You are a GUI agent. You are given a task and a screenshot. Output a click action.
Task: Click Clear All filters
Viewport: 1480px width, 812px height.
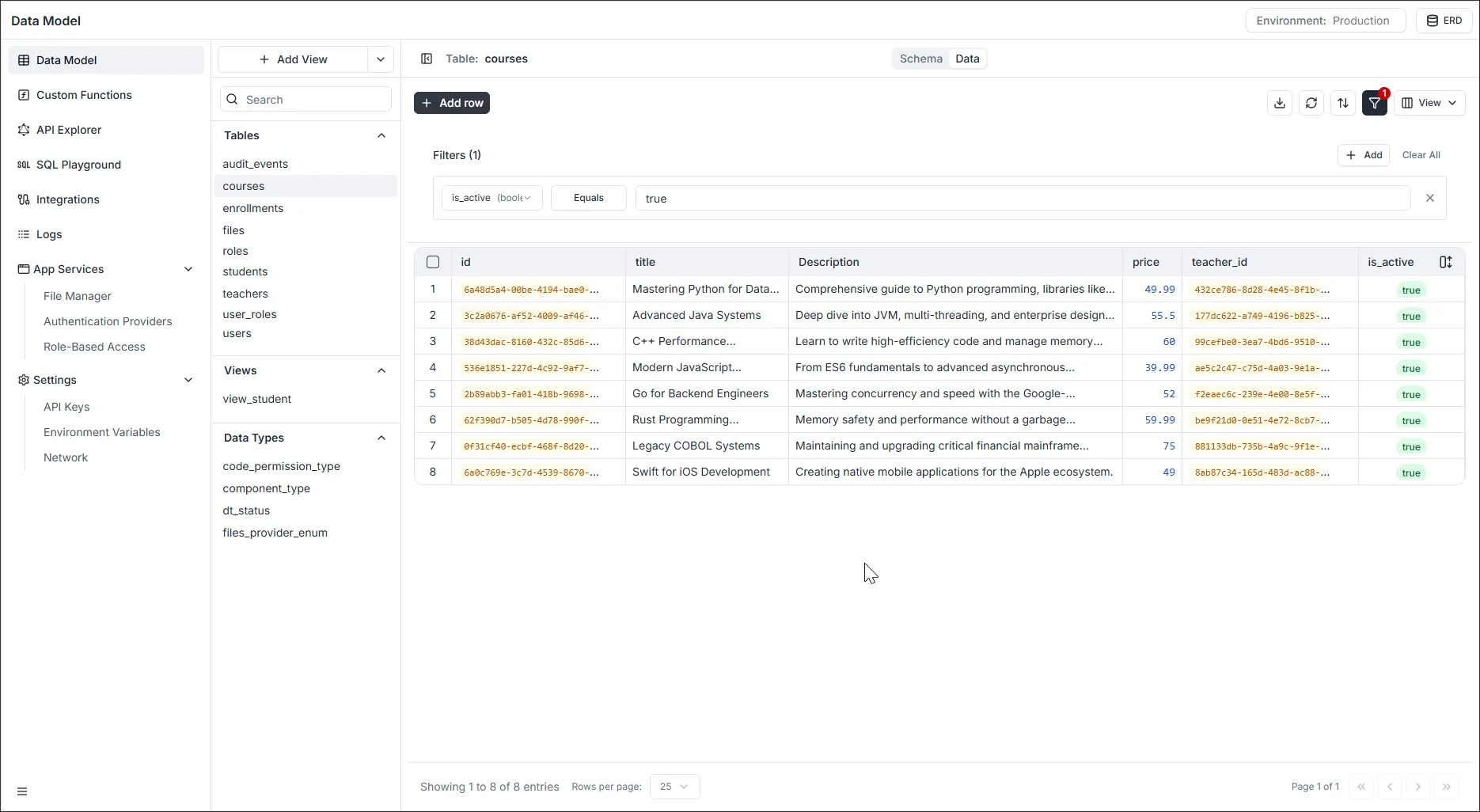[1421, 155]
